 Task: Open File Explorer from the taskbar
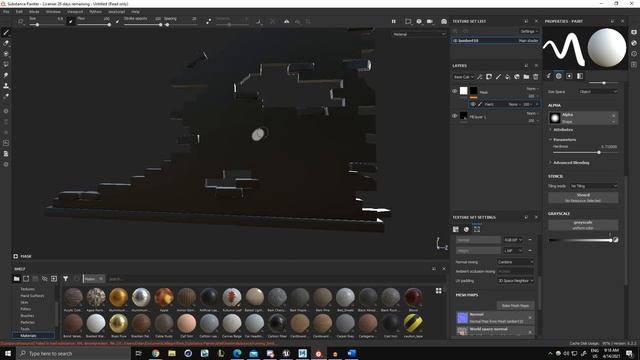click(x=172, y=353)
